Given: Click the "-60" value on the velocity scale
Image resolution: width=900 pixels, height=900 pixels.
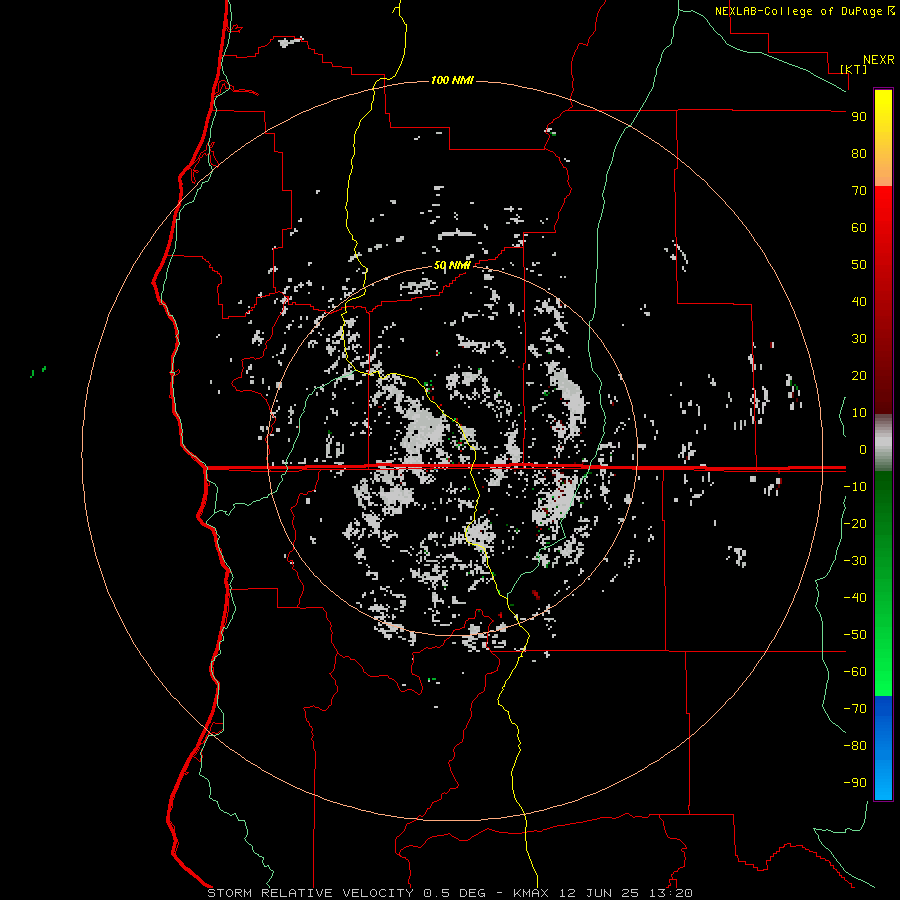Looking at the screenshot, I should (855, 672).
